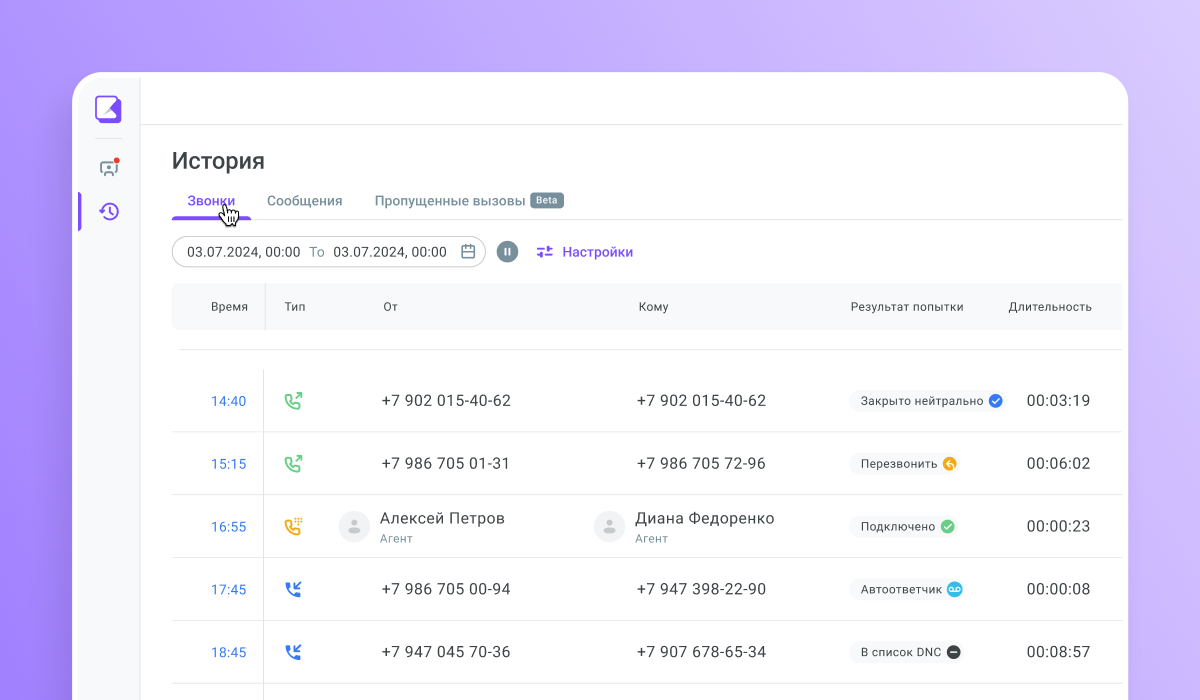The height and width of the screenshot is (700, 1200).
Task: Click duration 00:06:02
Action: pos(1058,464)
